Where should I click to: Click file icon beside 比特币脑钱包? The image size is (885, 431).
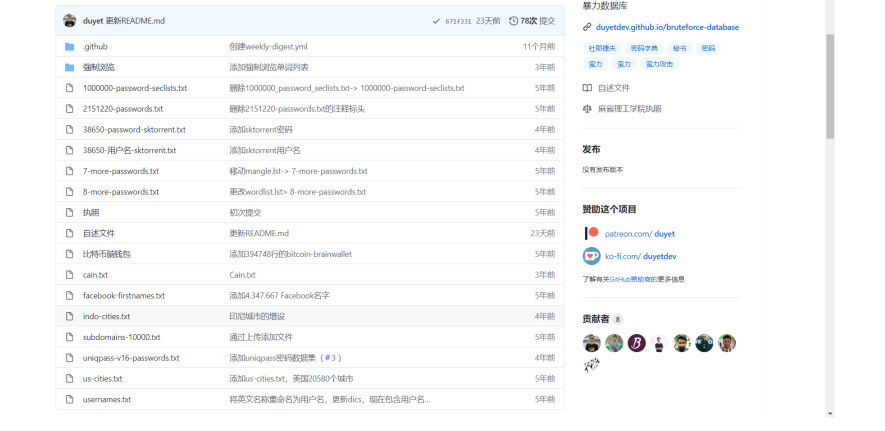click(69, 254)
